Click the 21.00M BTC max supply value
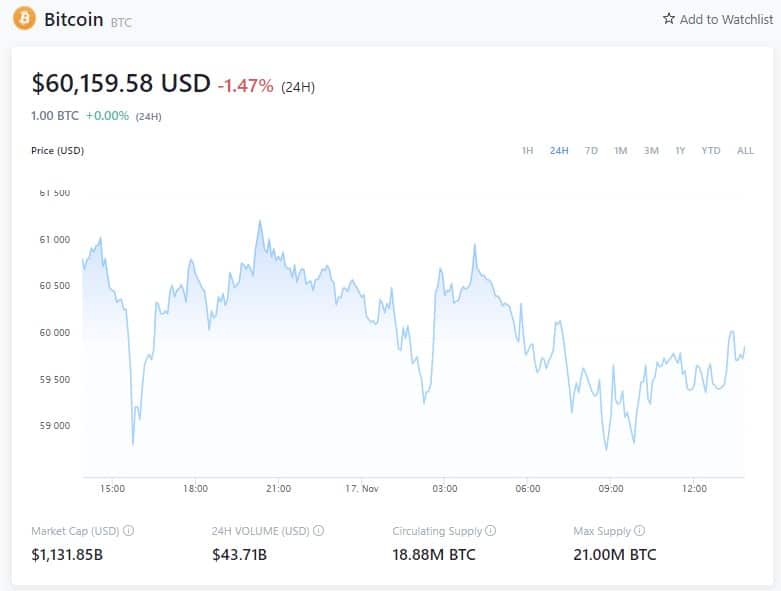781x591 pixels. pyautogui.click(x=615, y=555)
